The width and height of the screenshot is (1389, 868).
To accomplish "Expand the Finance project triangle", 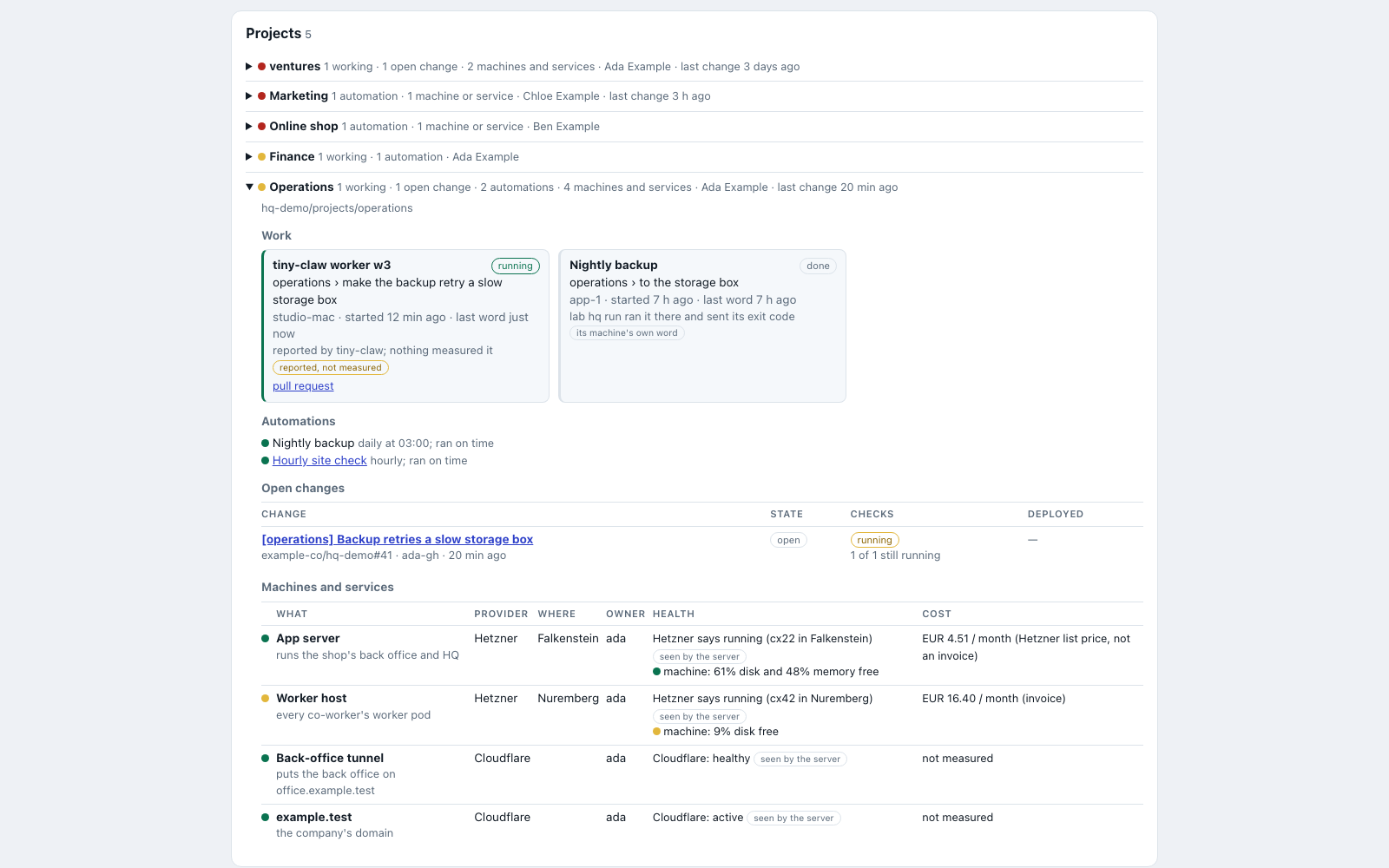I will [249, 157].
